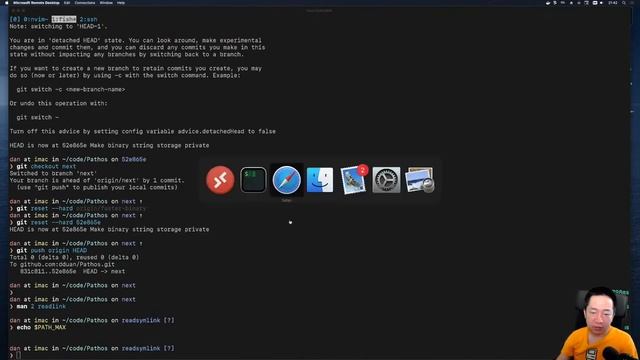This screenshot has width=640, height=360.
Task: Click the 'git switch -c <new-branch-name>' line
Action: pos(71,89)
